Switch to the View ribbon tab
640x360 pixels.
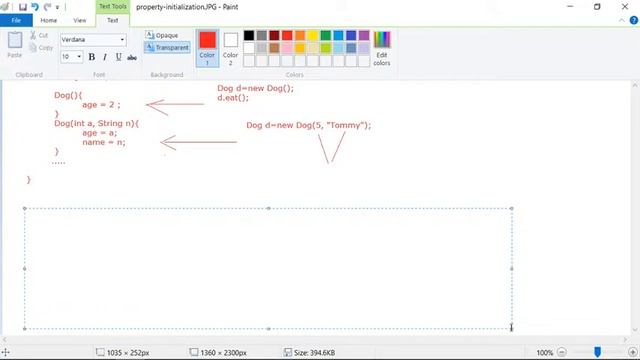coord(80,20)
